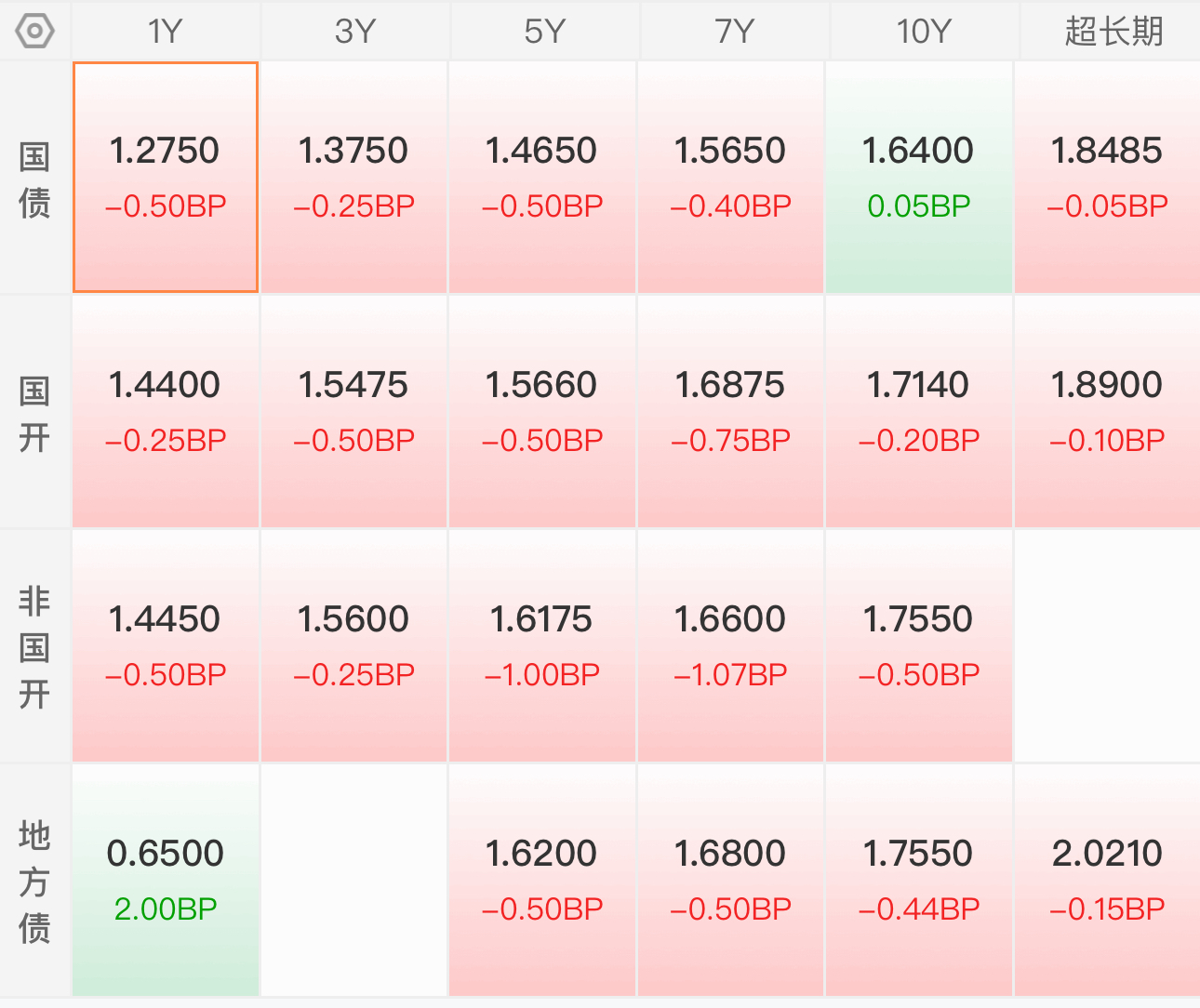This screenshot has height=1008, width=1200.
Task: Select the 地方债 row label
Action: 34,882
